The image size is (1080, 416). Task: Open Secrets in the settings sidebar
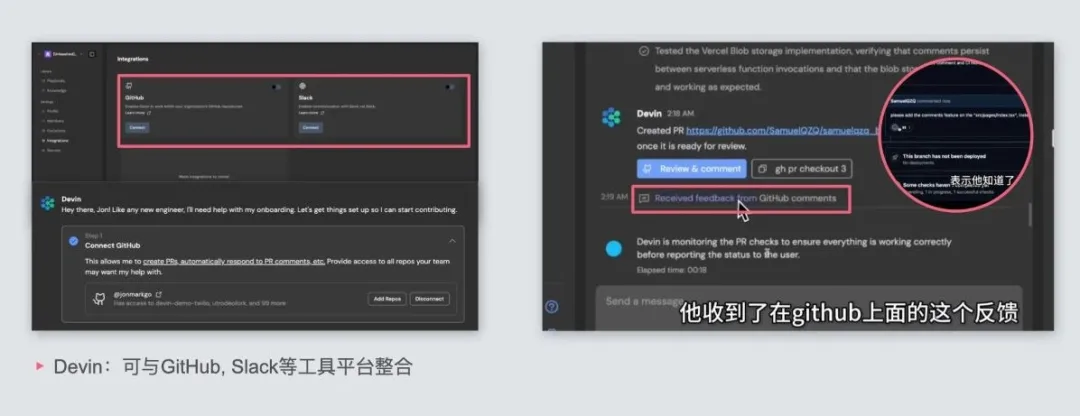(52, 149)
